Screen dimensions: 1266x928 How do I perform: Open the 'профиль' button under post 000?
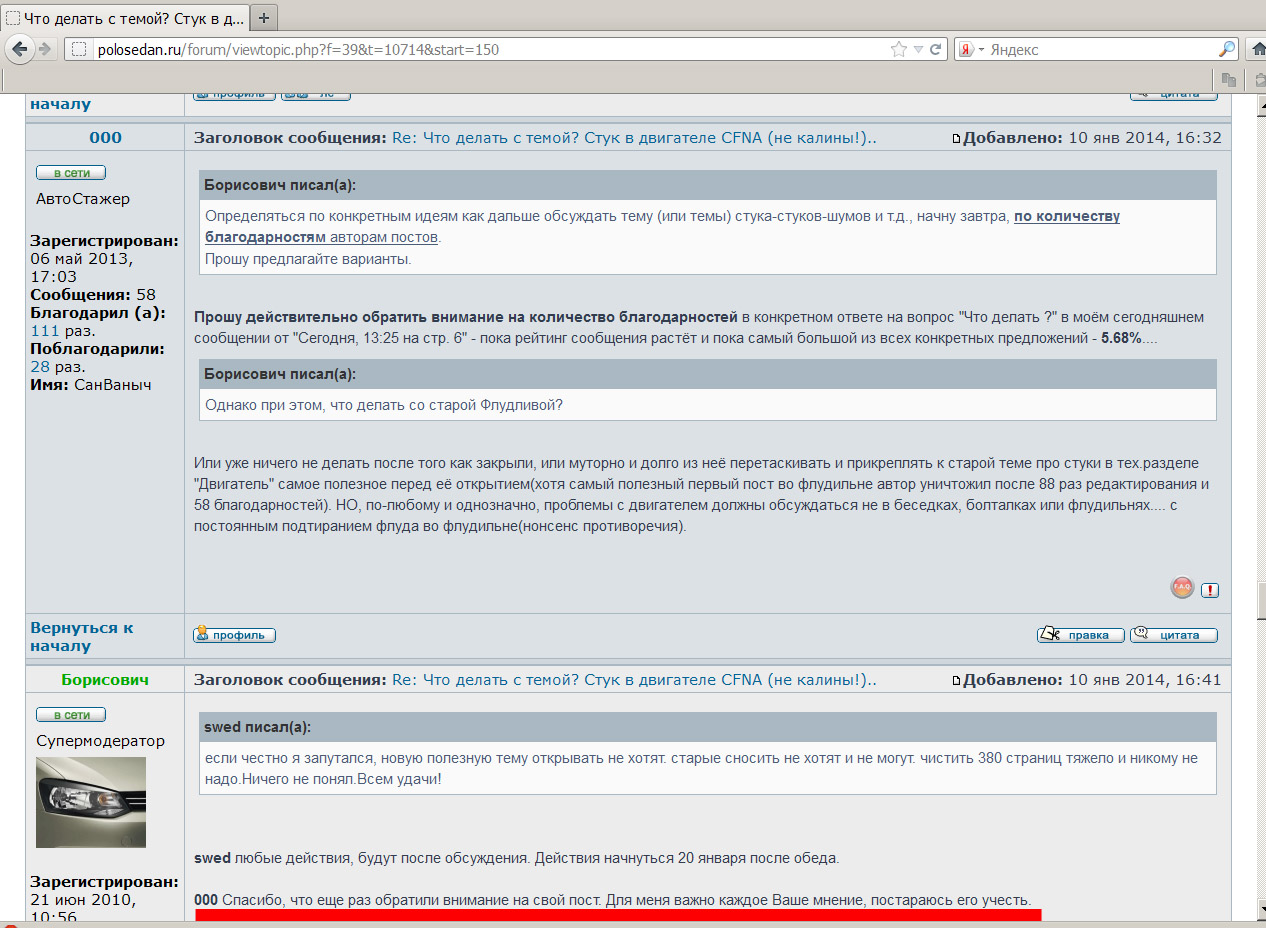point(234,635)
